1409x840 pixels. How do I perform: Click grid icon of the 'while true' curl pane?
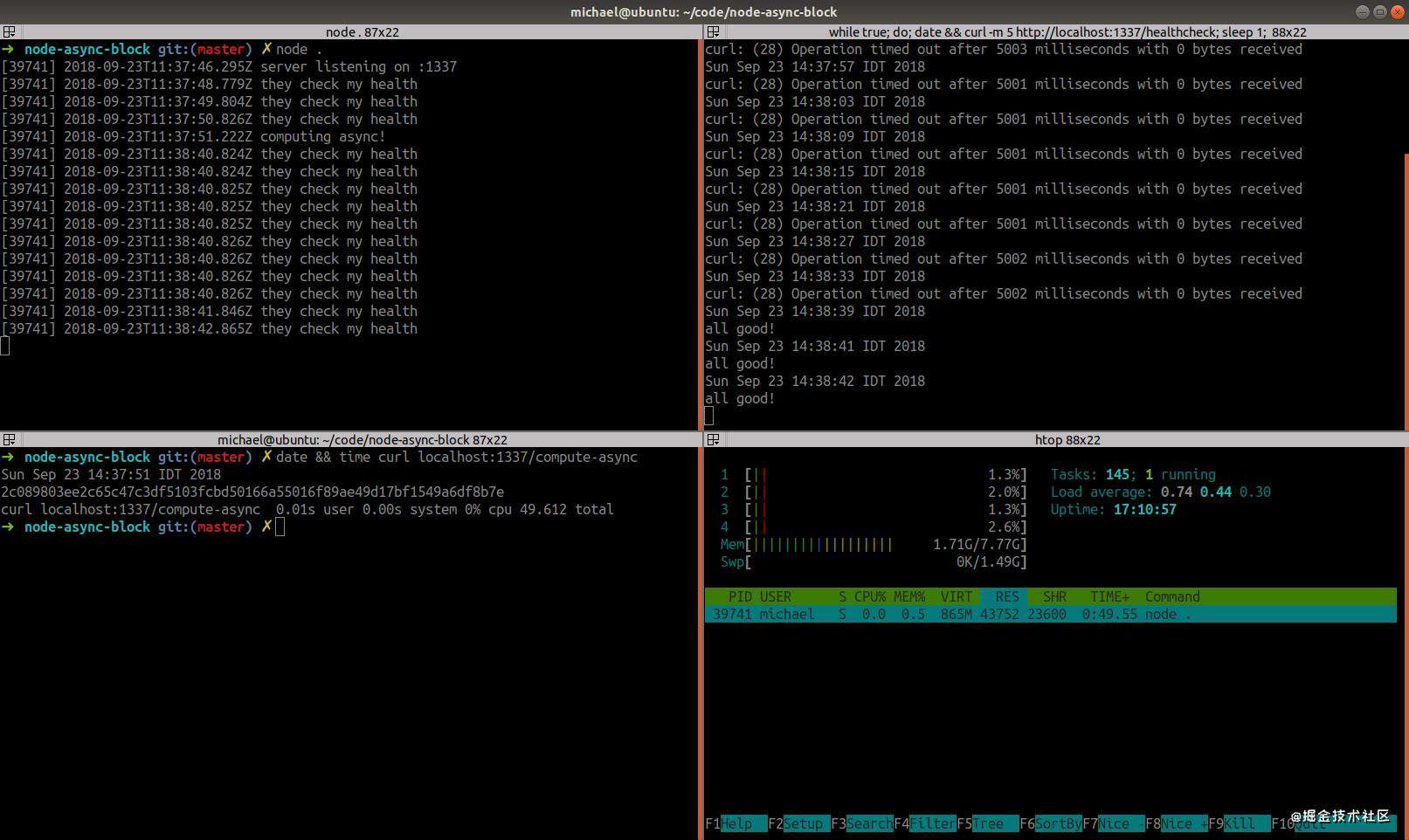click(x=713, y=31)
